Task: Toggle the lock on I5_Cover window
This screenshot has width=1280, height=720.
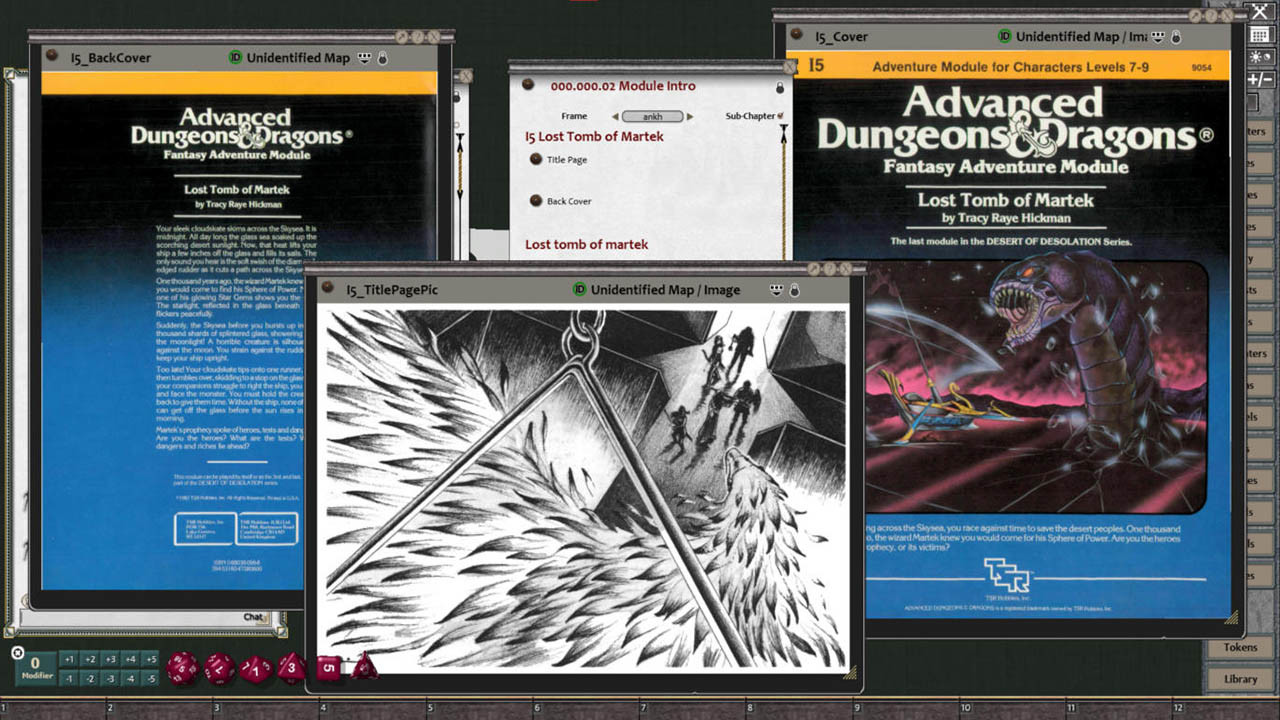Action: [x=1176, y=37]
